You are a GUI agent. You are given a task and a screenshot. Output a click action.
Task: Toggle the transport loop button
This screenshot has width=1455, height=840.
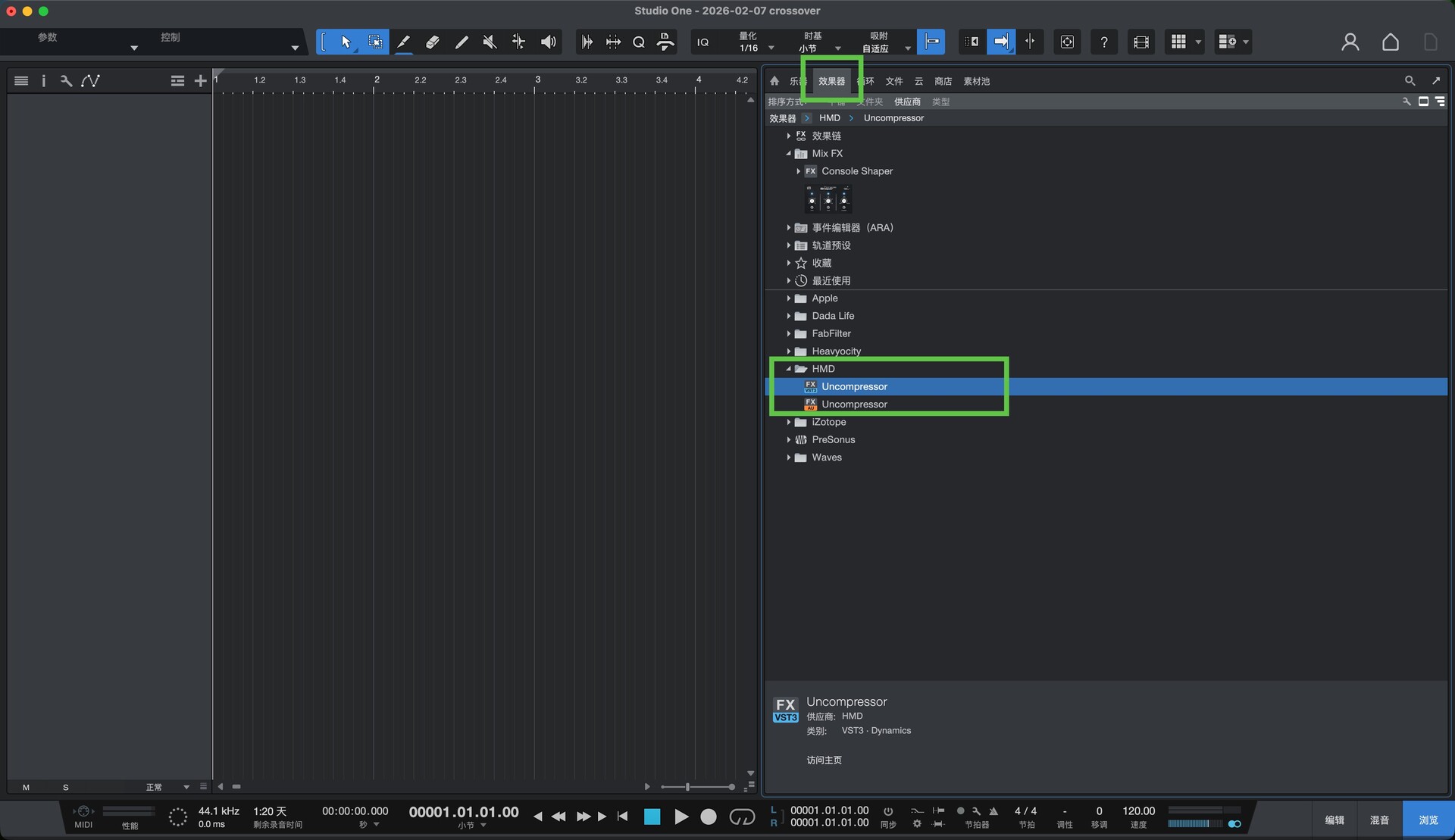tap(742, 817)
